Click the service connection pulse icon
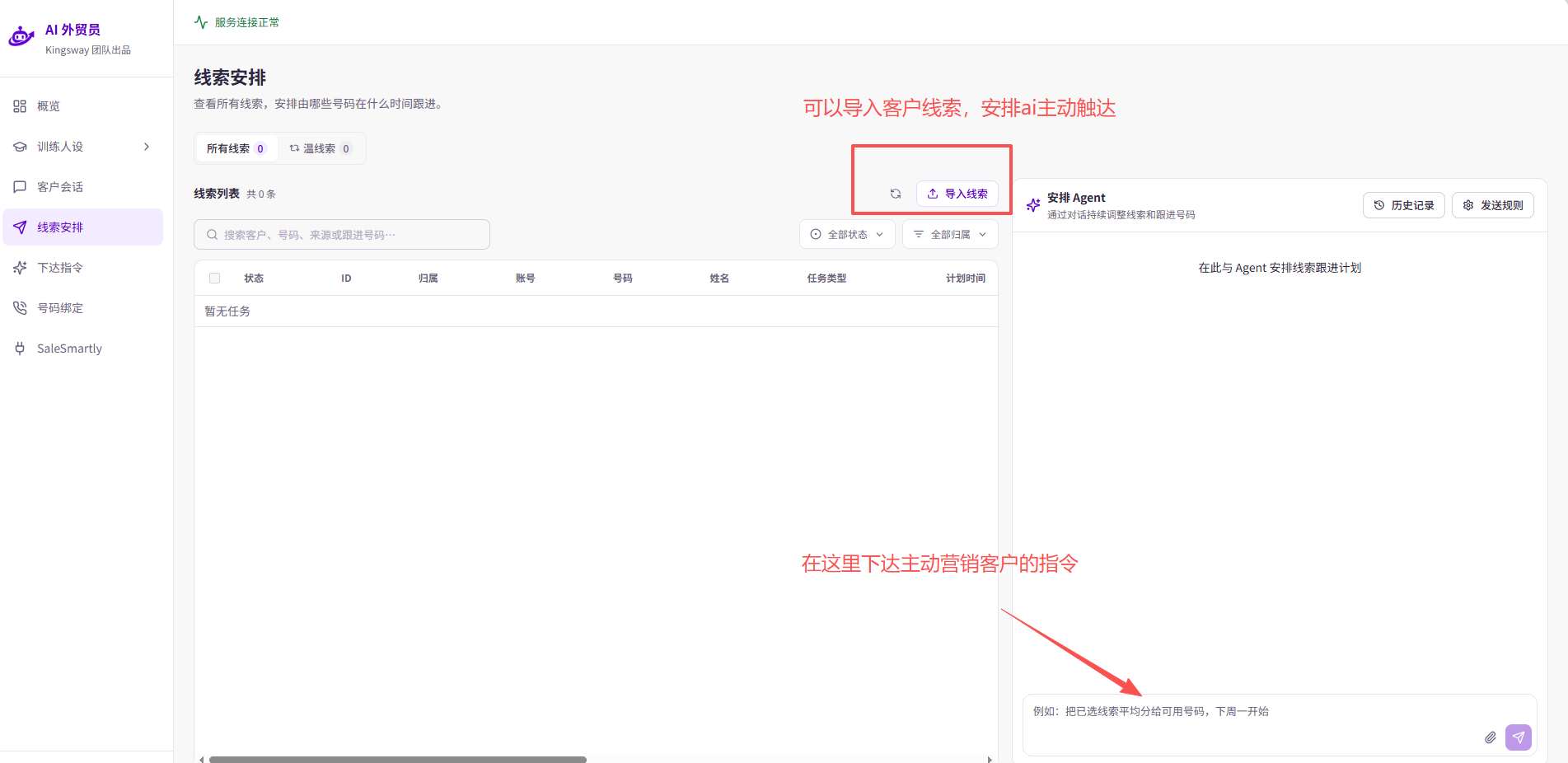Image resolution: width=1568 pixels, height=763 pixels. point(201,22)
